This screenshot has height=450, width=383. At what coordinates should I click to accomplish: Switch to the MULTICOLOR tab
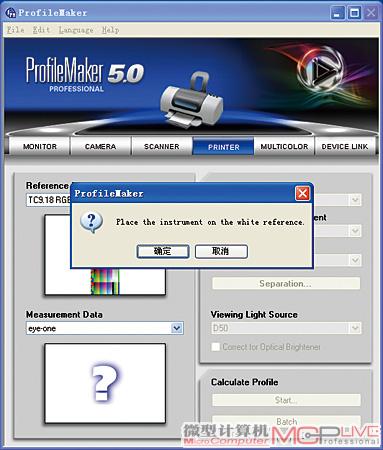(x=284, y=146)
